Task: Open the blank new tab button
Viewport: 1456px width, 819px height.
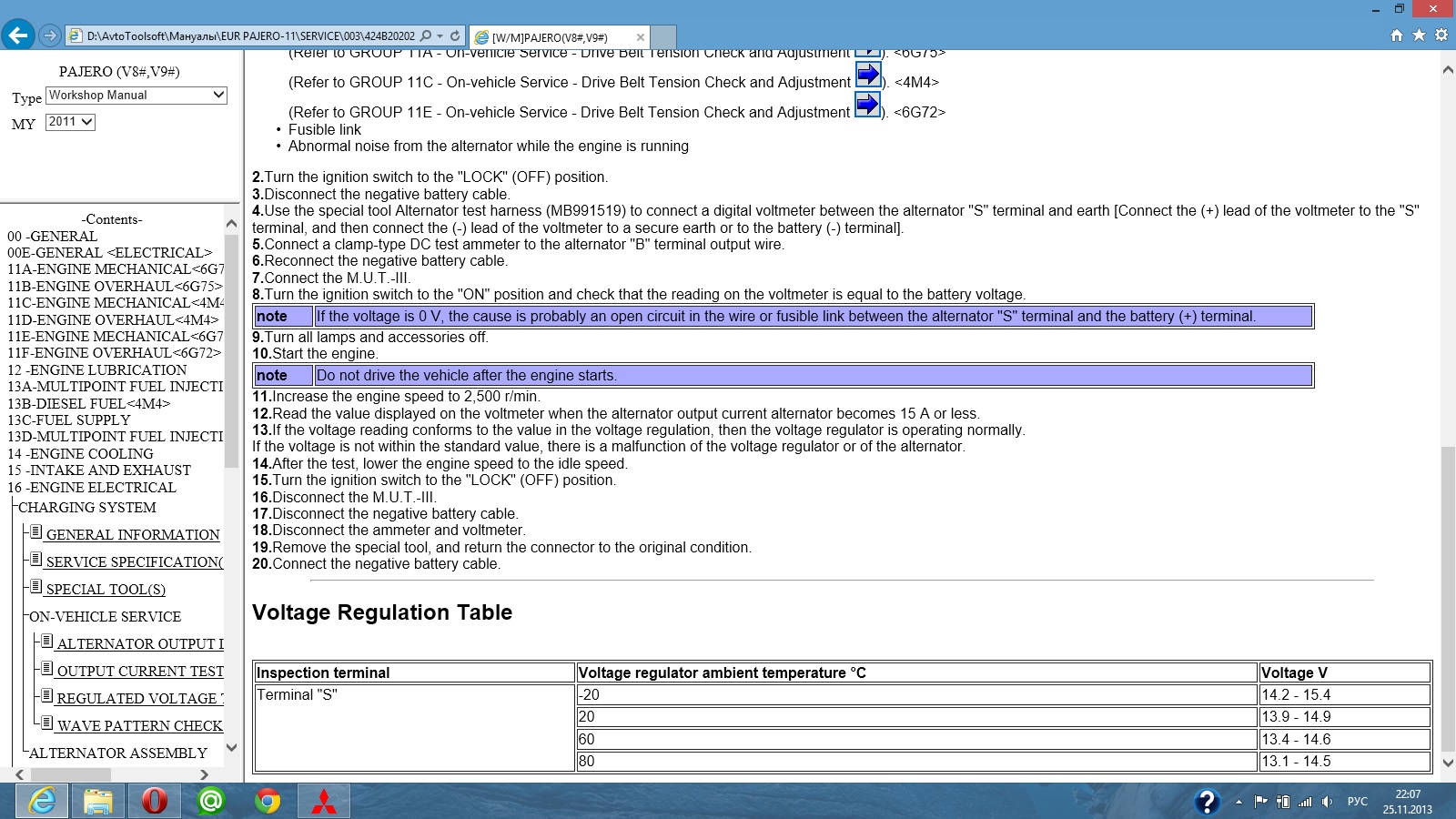Action: [x=663, y=37]
